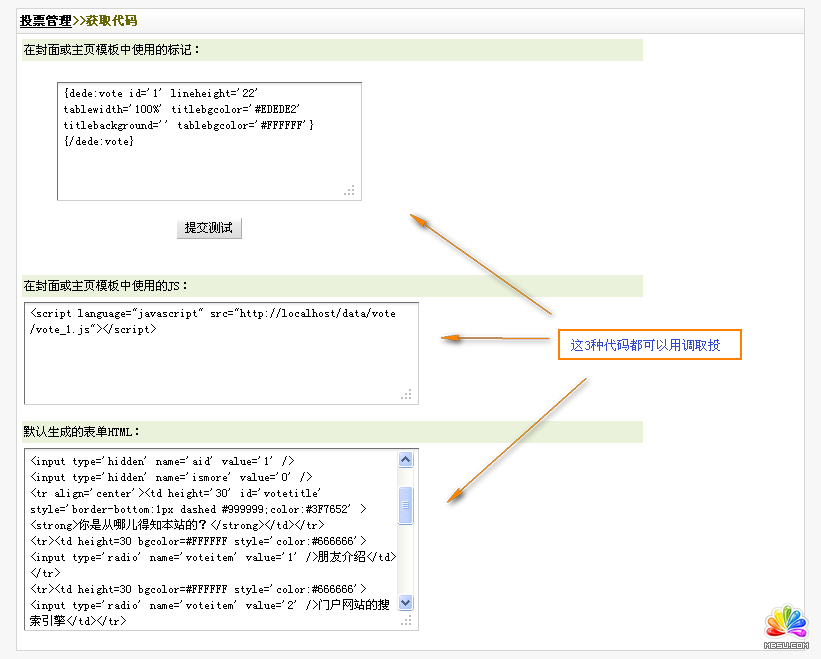This screenshot has width=821, height=659.
Task: Click the 获取代码 breadcrumb text
Action: point(111,20)
